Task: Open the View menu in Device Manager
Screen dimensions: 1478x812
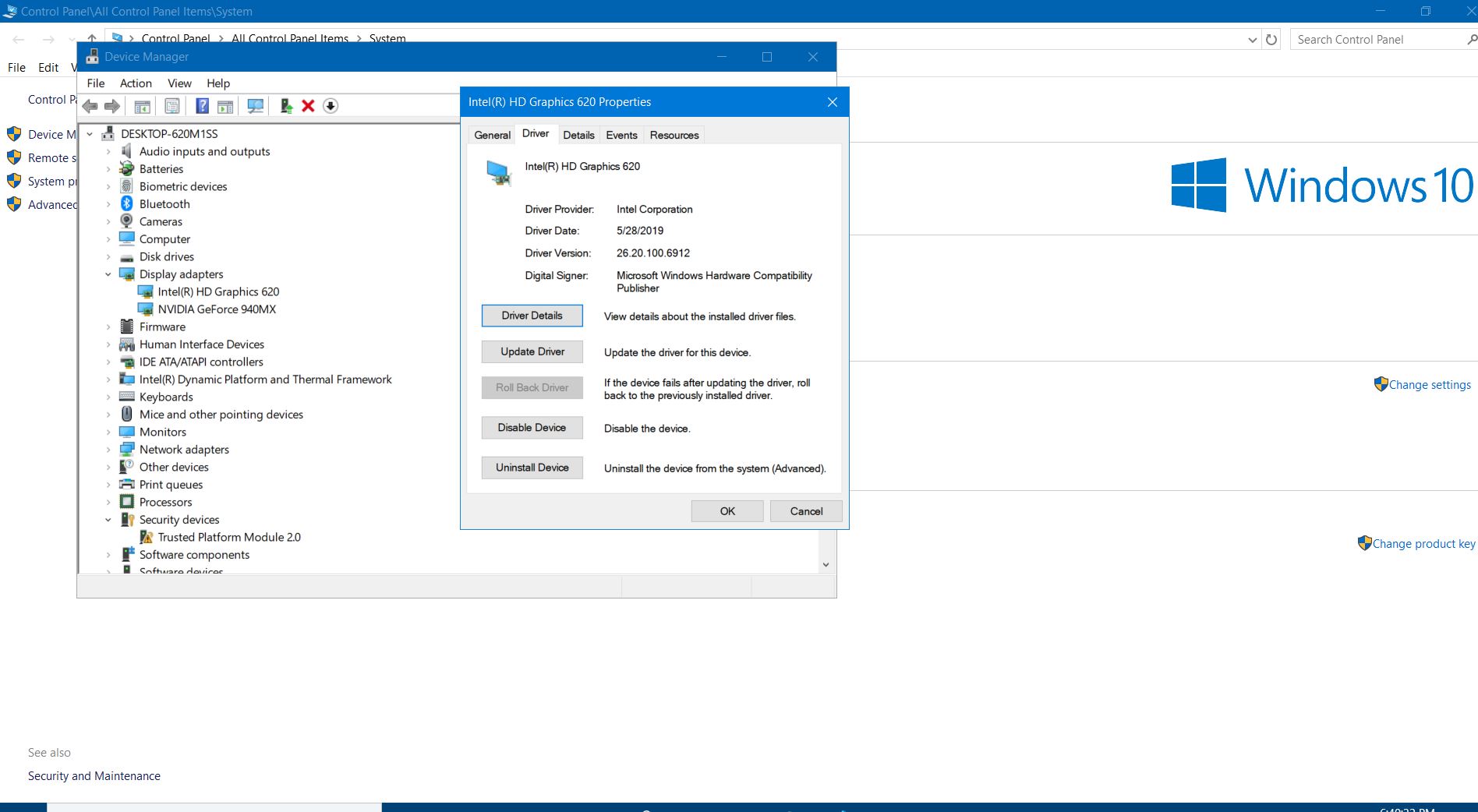Action: (179, 83)
